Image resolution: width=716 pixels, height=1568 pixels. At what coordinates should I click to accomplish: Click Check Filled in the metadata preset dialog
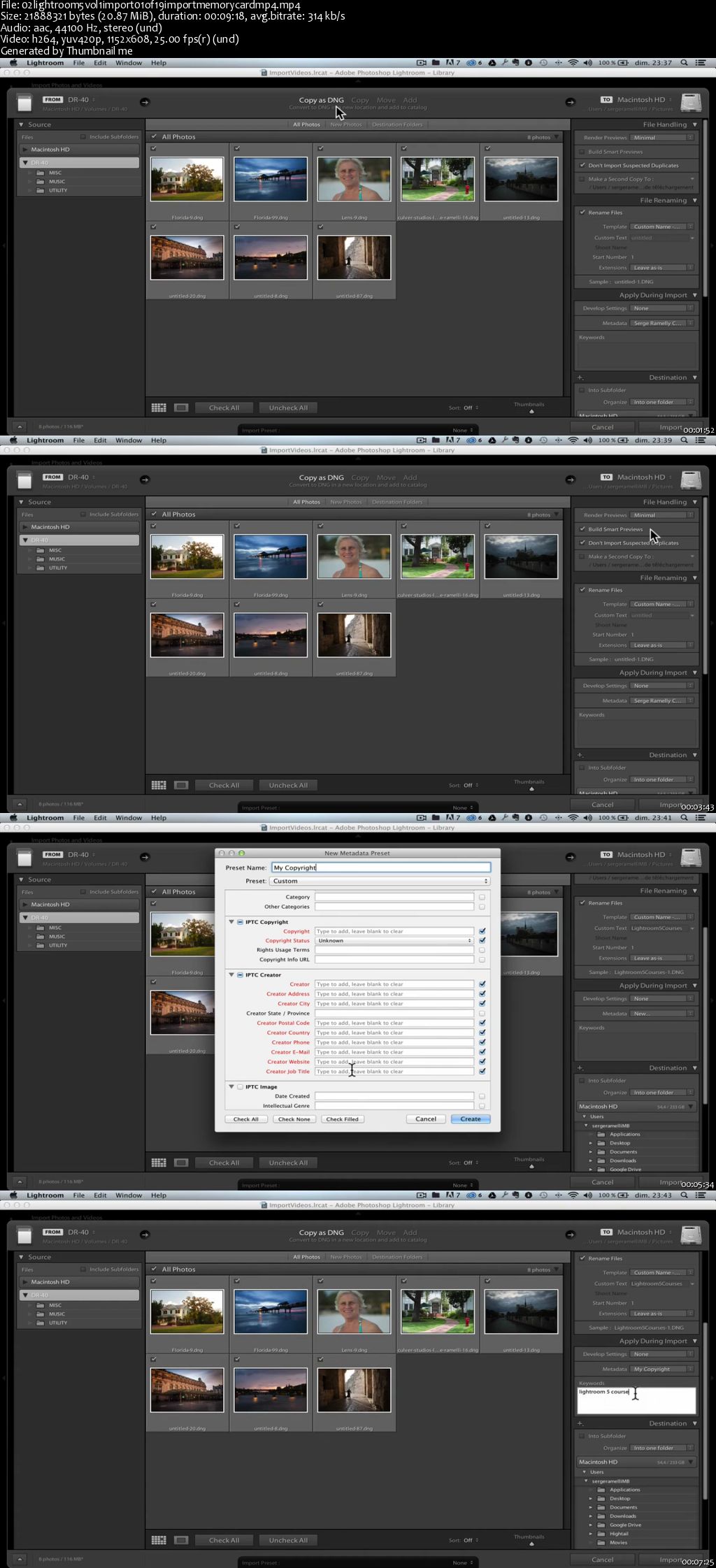(343, 1119)
